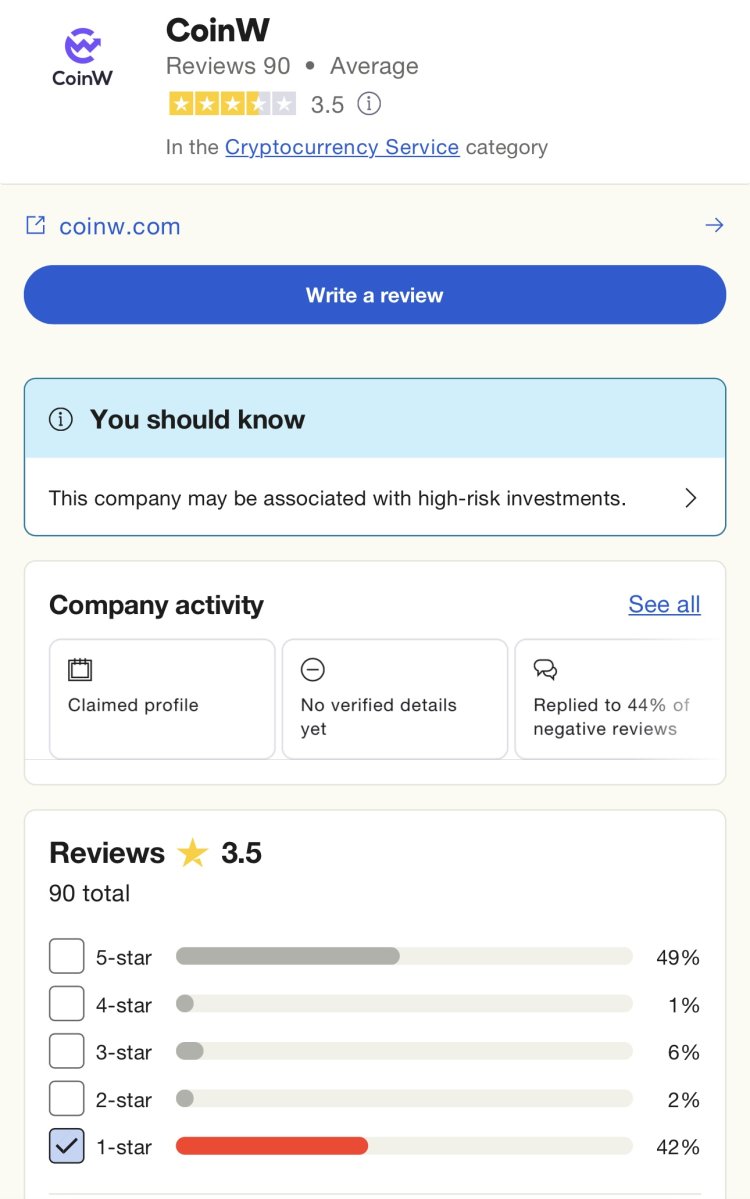750x1199 pixels.
Task: Click the rating info icon beside 3.5
Action: pyautogui.click(x=369, y=103)
